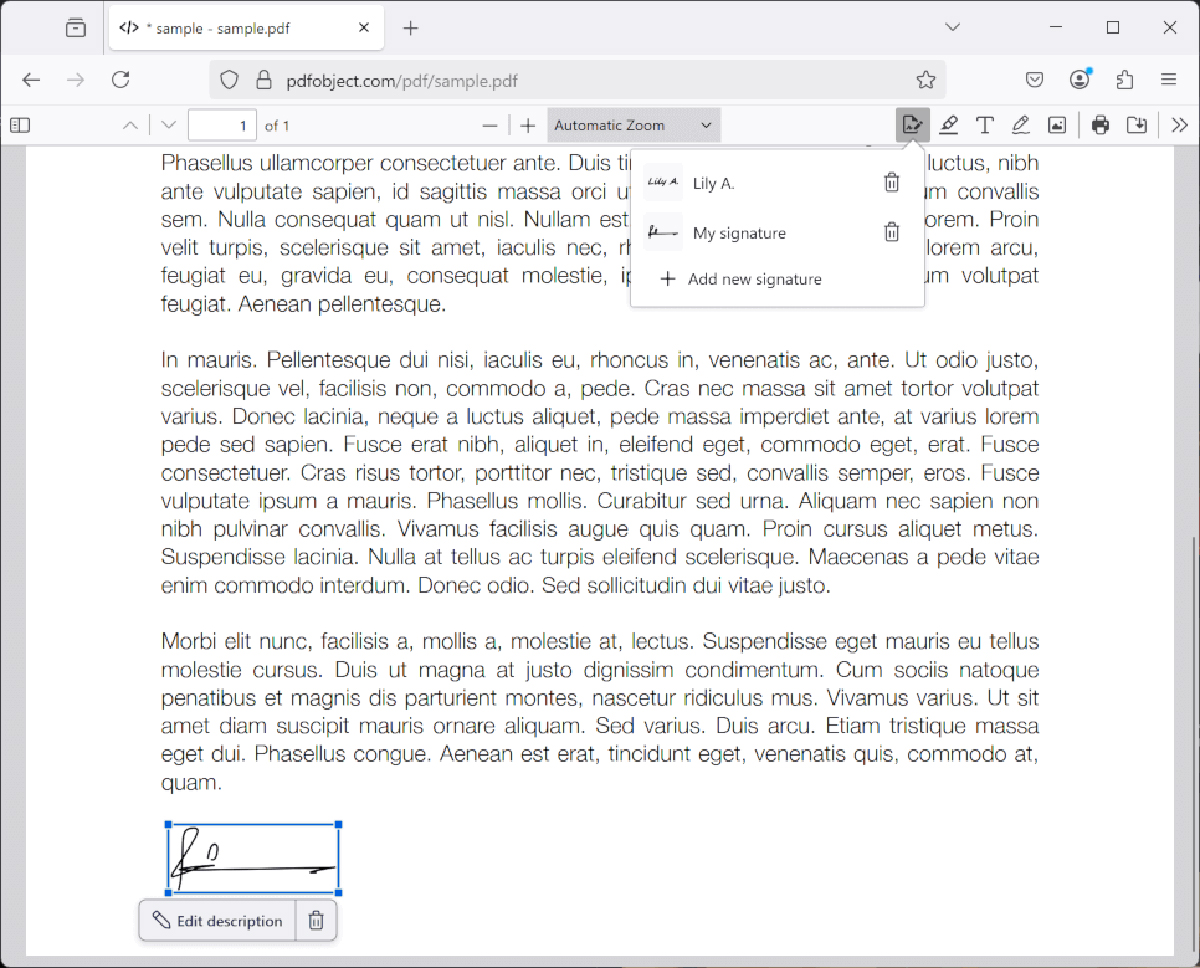Open the Firefox application menu

(1169, 79)
